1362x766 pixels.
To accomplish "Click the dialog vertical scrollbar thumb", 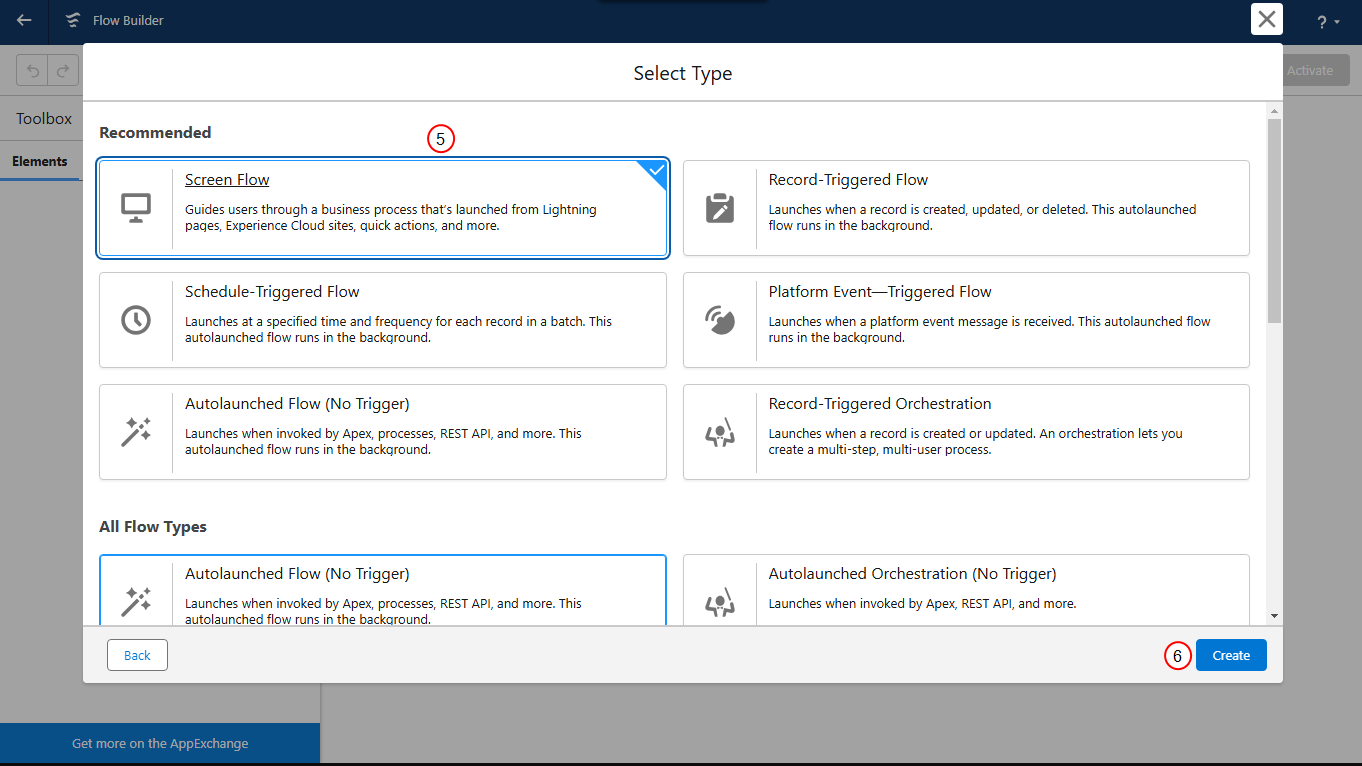I will pos(1274,220).
